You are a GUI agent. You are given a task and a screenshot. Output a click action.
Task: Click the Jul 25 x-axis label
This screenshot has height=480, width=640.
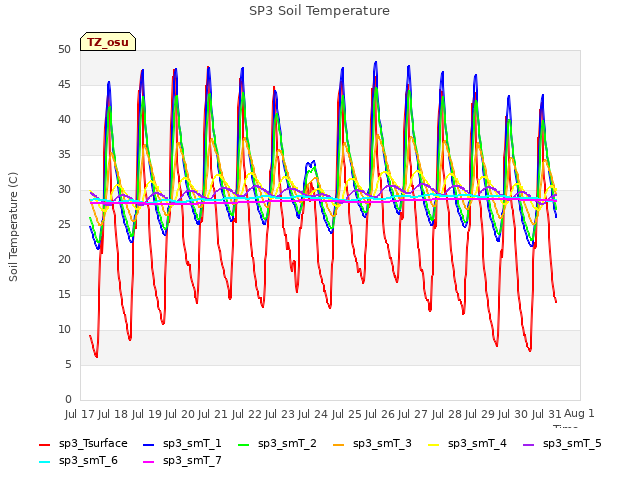point(347,414)
